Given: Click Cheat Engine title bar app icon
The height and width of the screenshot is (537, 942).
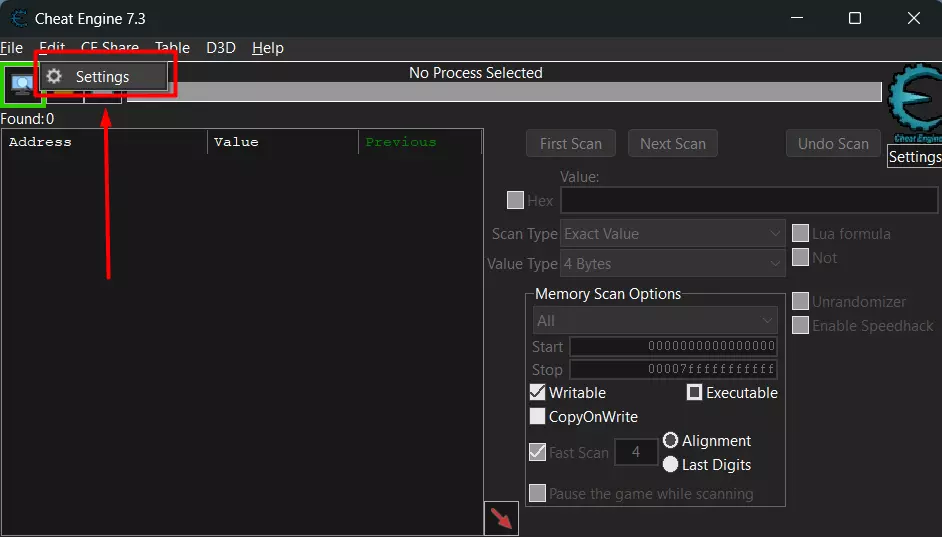Looking at the screenshot, I should tap(19, 19).
